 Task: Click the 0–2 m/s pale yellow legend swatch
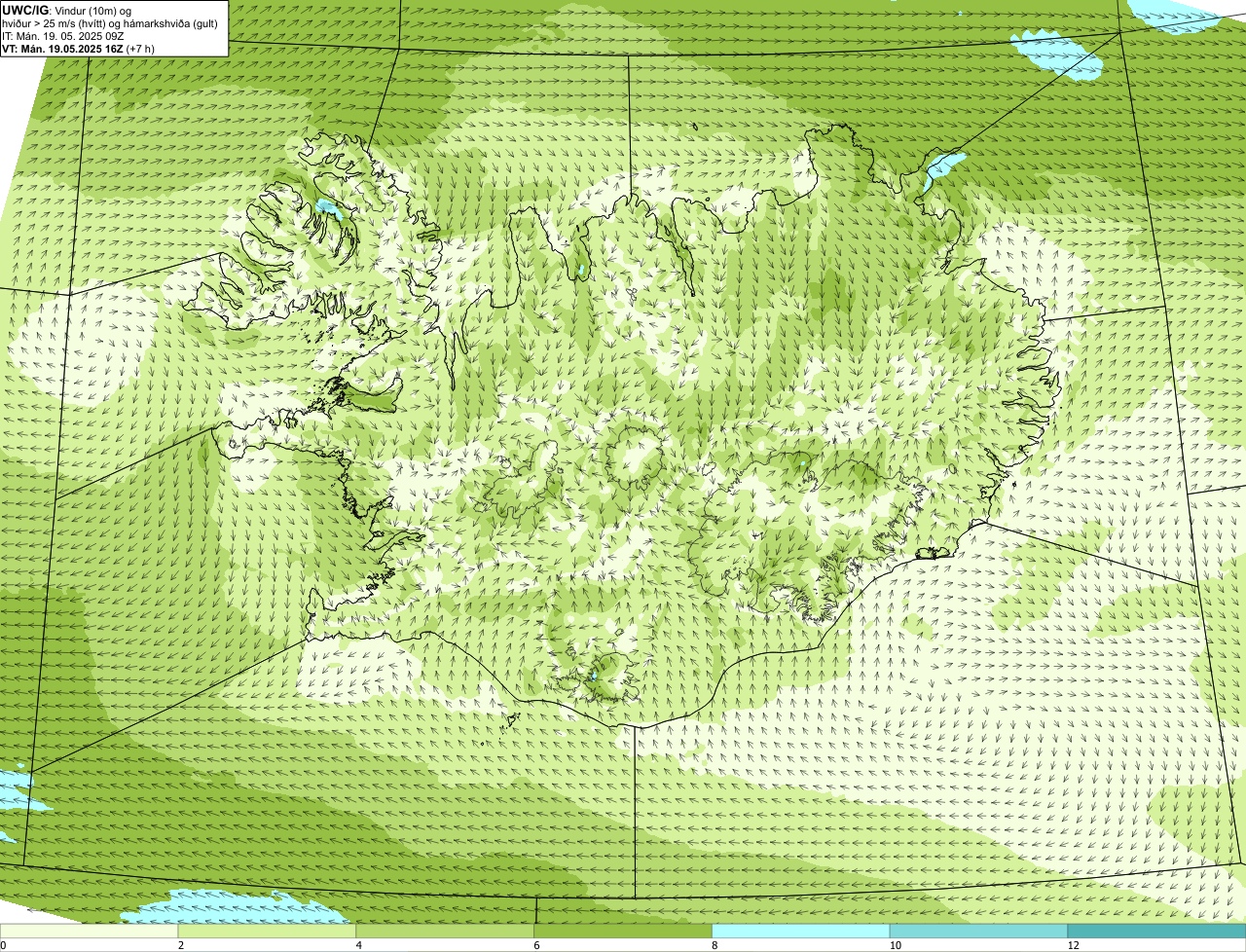coord(90,932)
